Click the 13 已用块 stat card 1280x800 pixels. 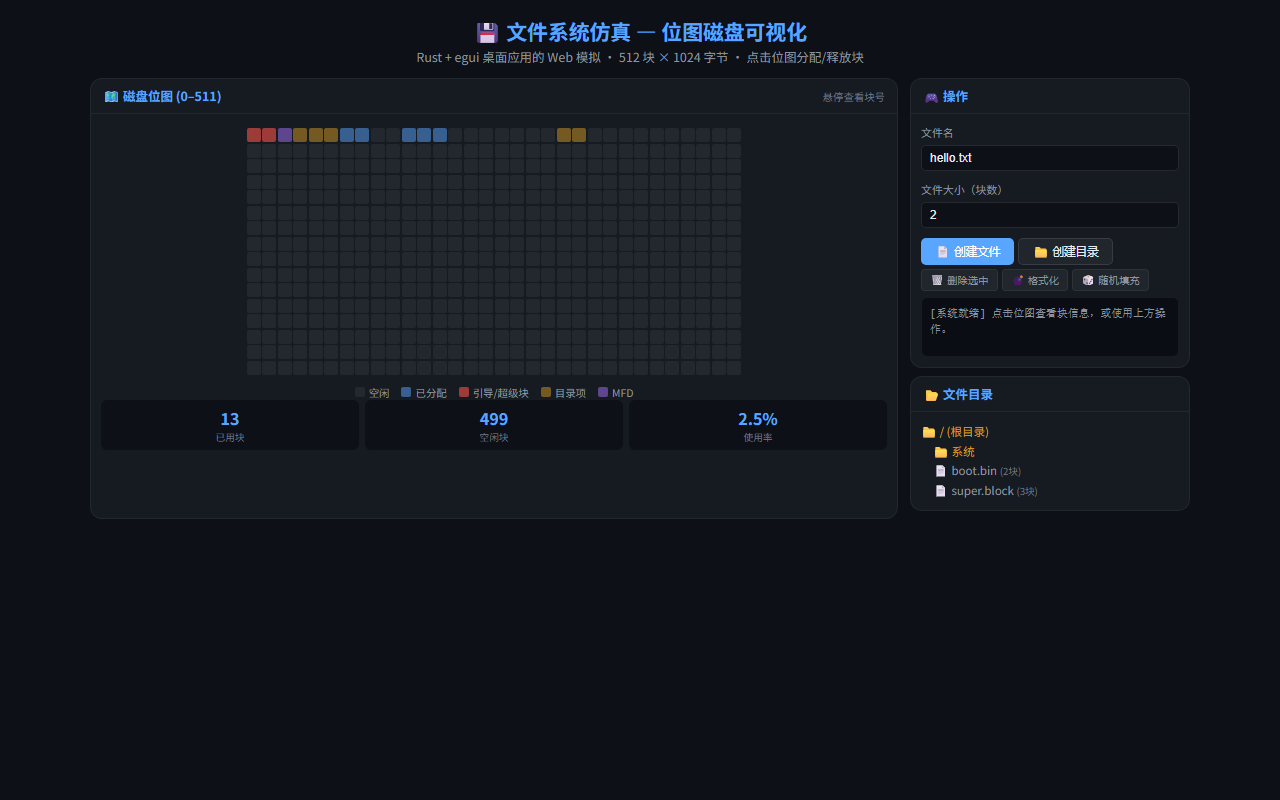click(230, 425)
